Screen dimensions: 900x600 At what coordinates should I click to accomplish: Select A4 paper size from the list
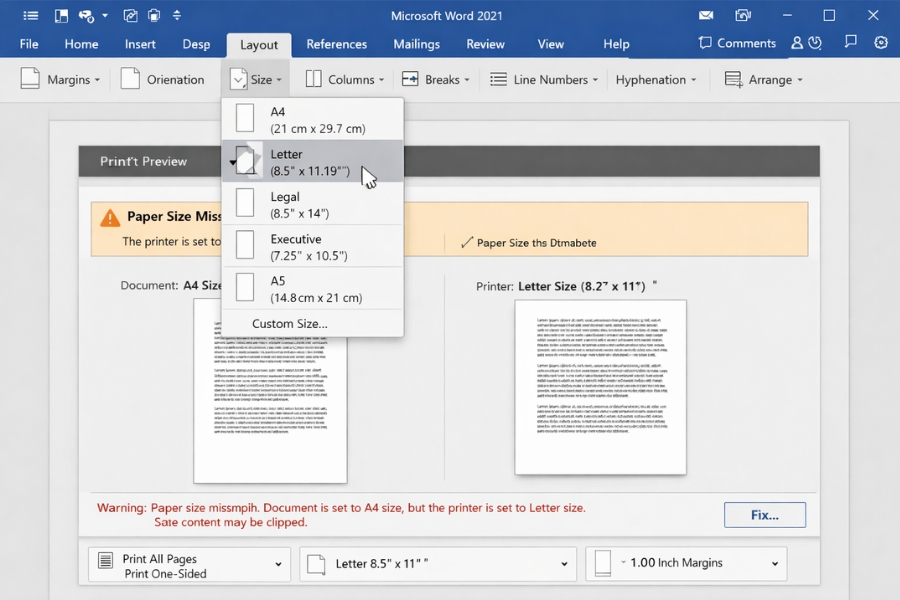pos(312,120)
